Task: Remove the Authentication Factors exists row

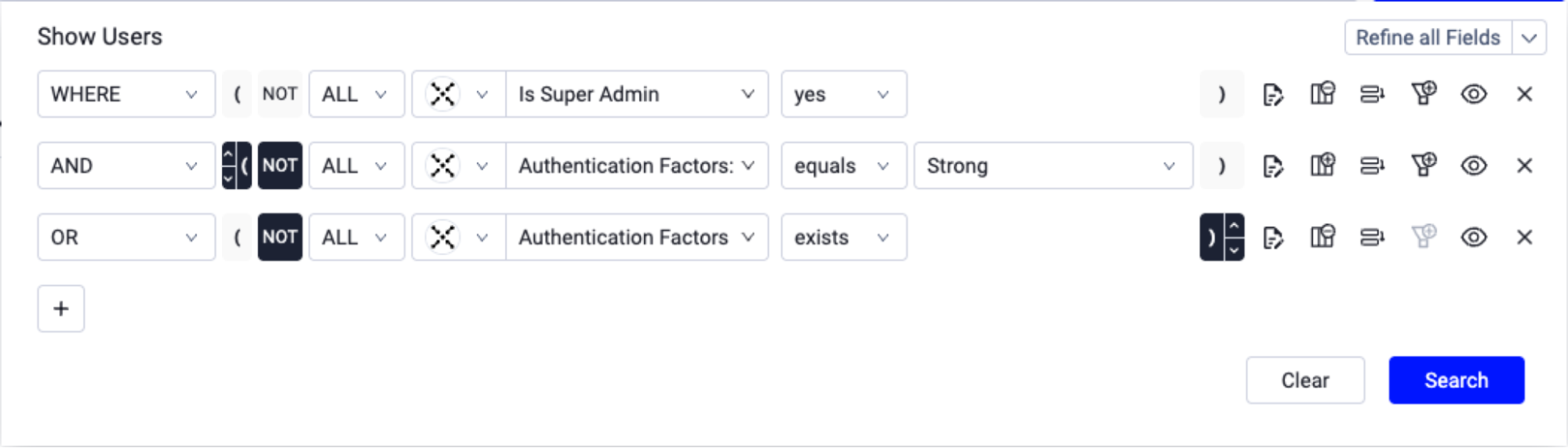Action: [1524, 237]
